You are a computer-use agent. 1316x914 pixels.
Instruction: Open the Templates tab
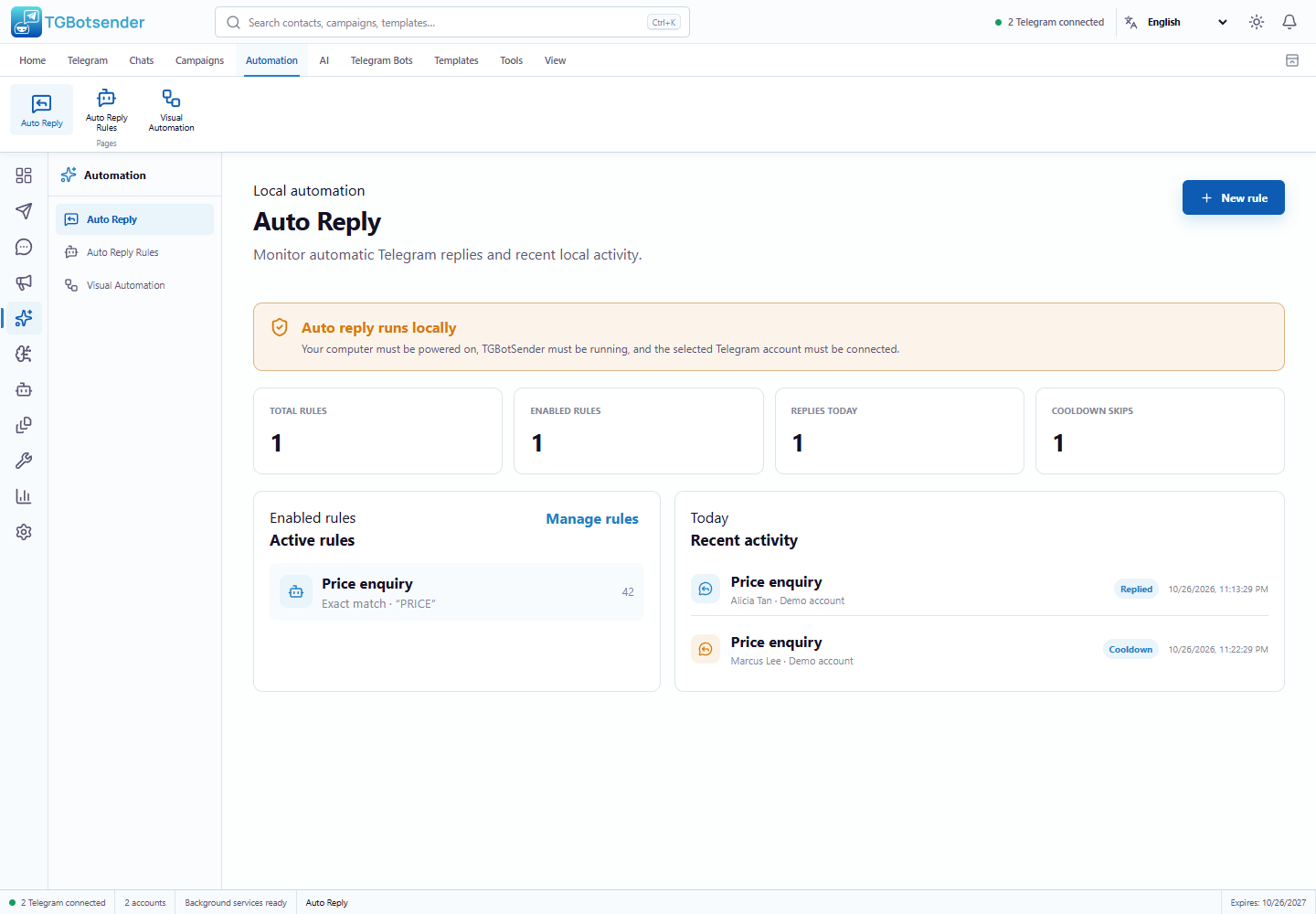[456, 60]
